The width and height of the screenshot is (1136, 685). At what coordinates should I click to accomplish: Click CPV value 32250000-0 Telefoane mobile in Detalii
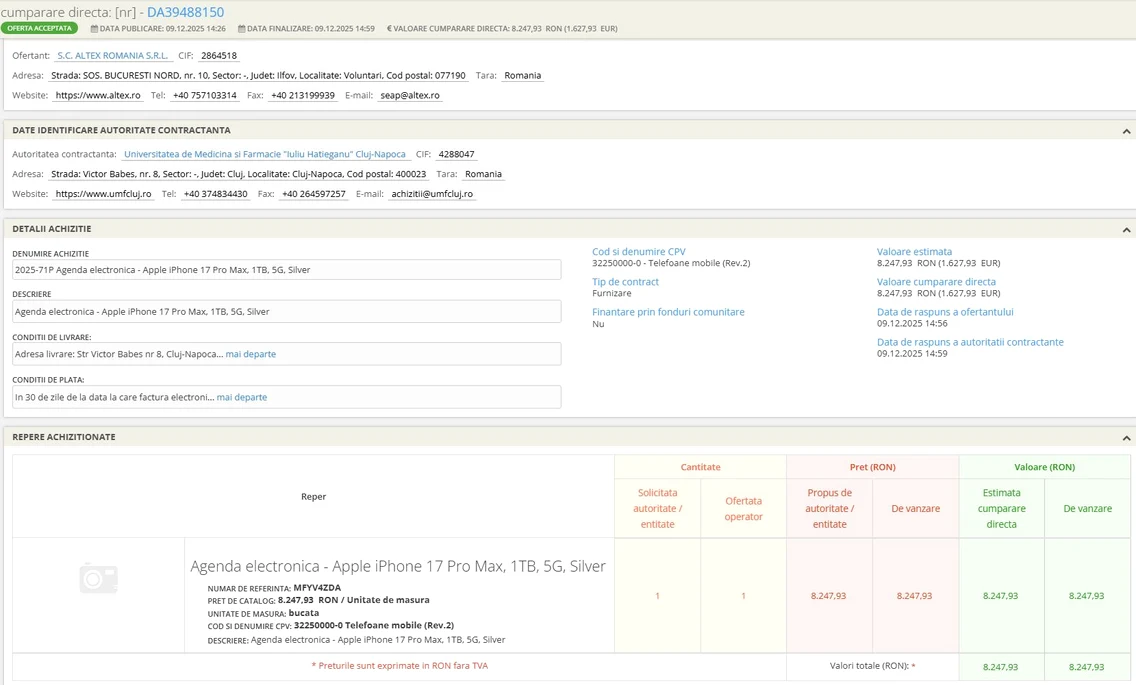click(x=671, y=263)
